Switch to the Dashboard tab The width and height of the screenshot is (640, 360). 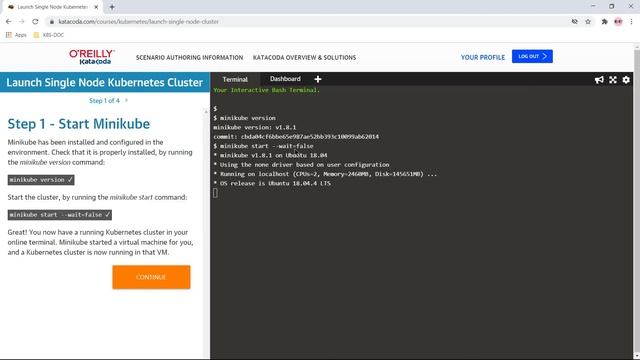[x=285, y=79]
